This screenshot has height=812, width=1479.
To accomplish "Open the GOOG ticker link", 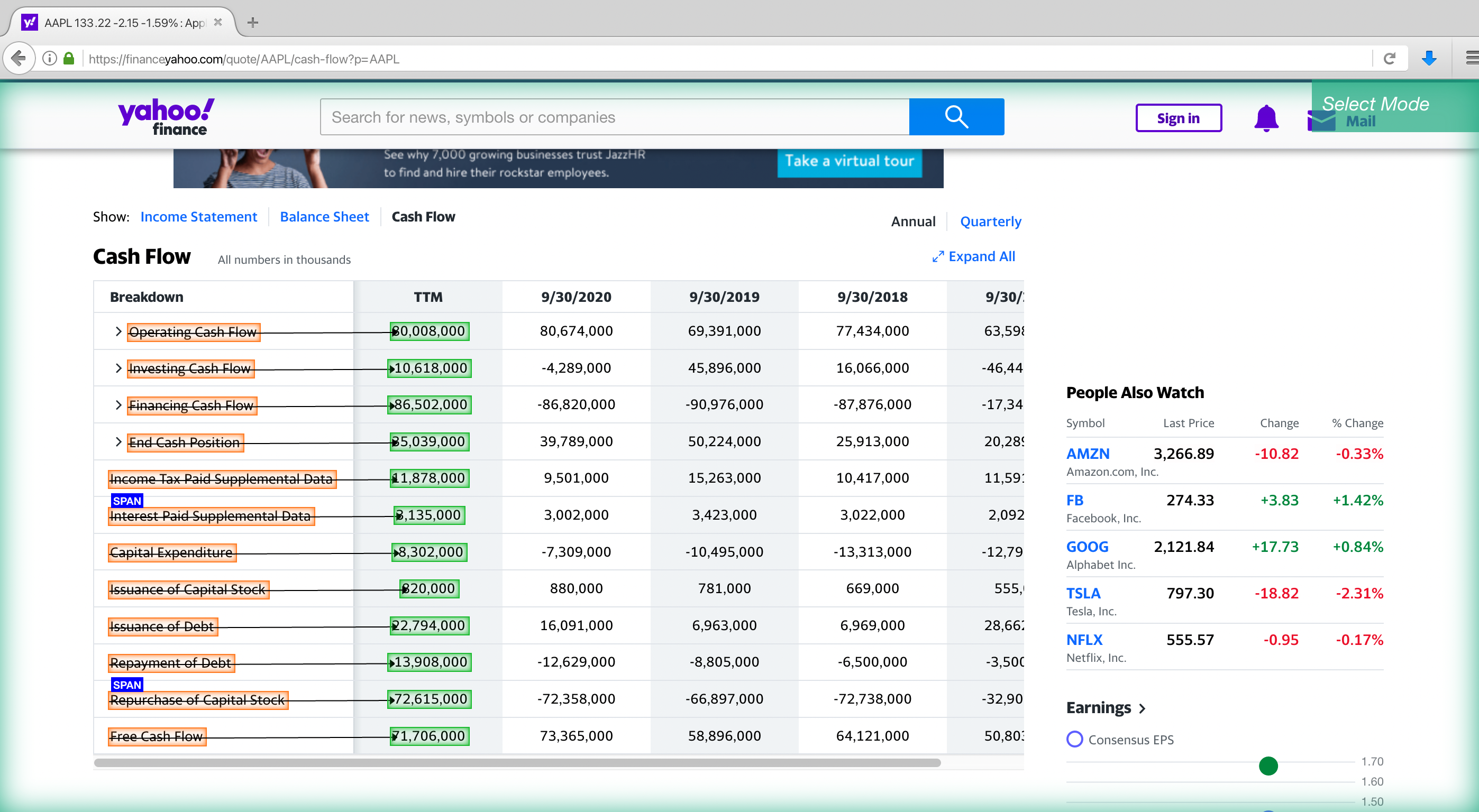I will click(1087, 547).
